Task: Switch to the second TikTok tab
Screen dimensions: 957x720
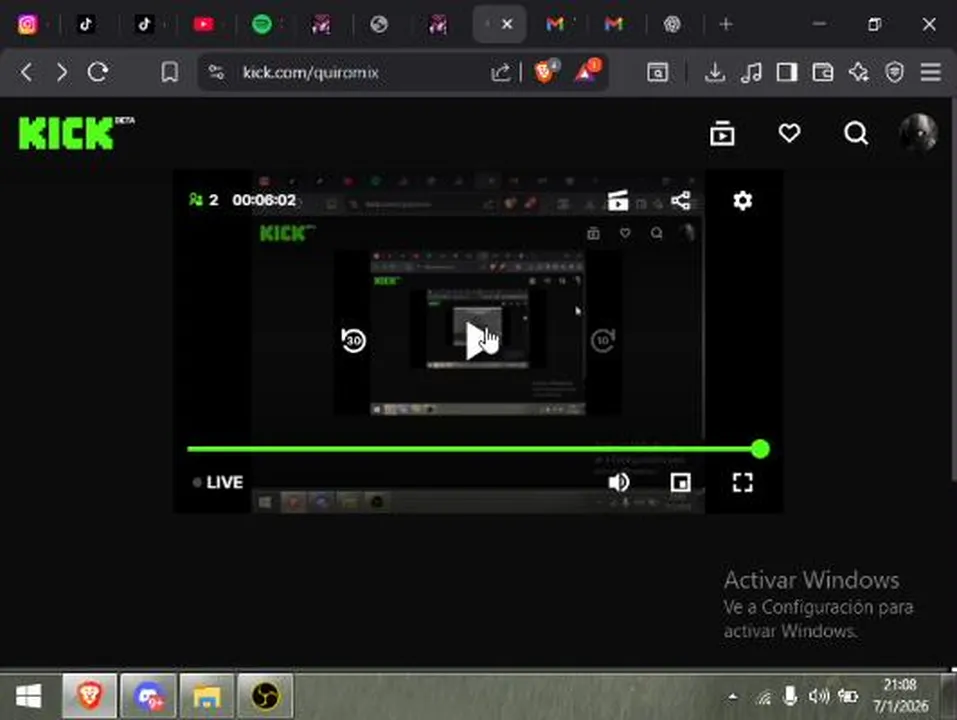Action: point(144,24)
